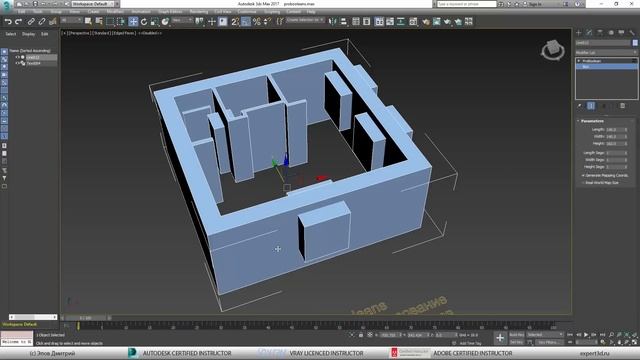Image resolution: width=640 pixels, height=360 pixels.
Task: Toggle Window/Crossing selection mode
Action: click(121, 22)
